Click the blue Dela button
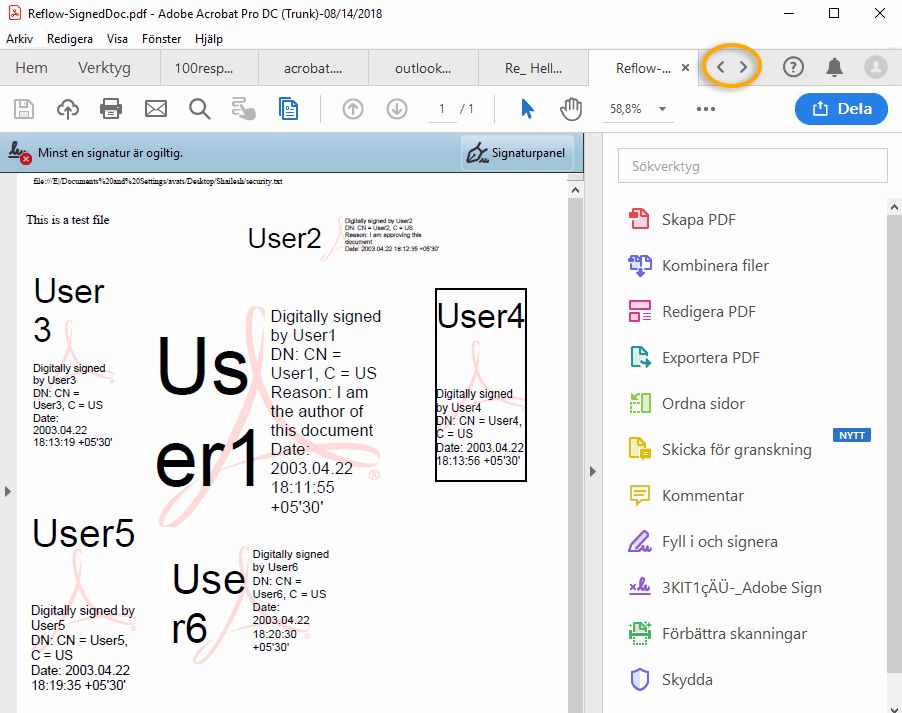 [x=841, y=108]
